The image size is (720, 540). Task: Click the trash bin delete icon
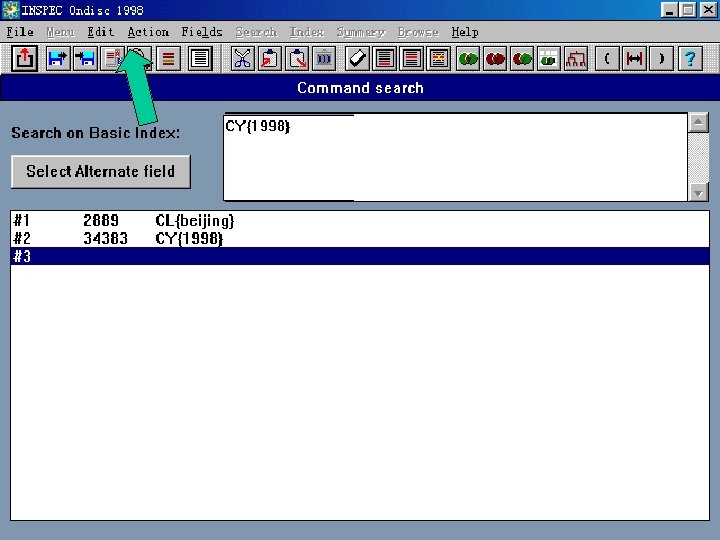pos(324,59)
